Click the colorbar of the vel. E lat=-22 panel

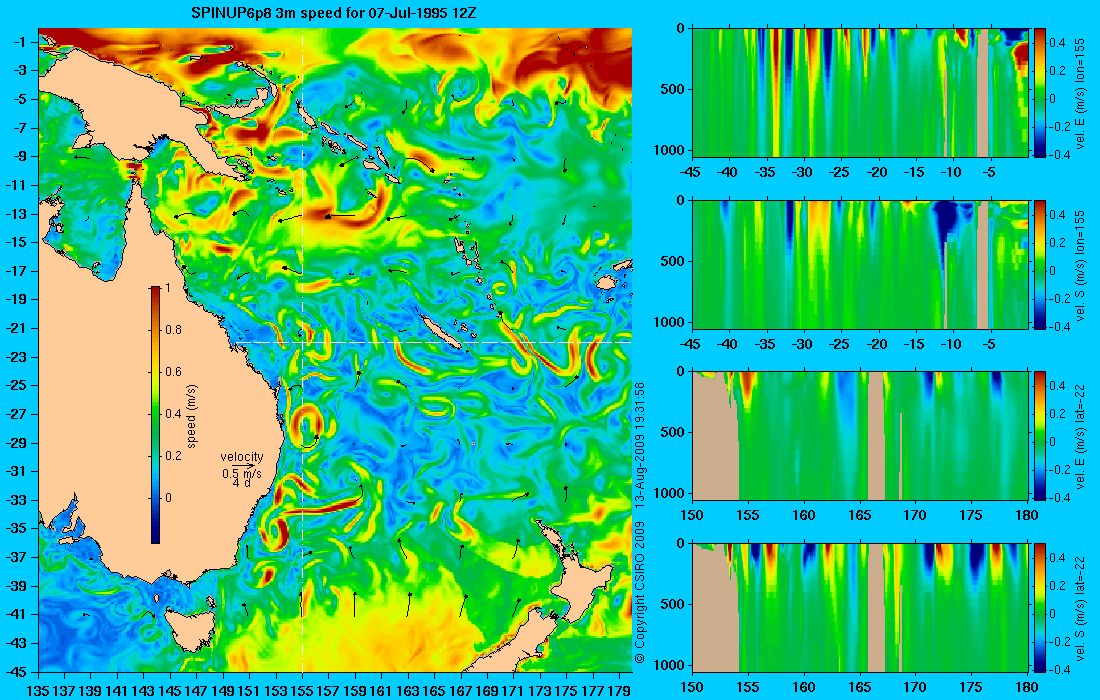point(1039,436)
